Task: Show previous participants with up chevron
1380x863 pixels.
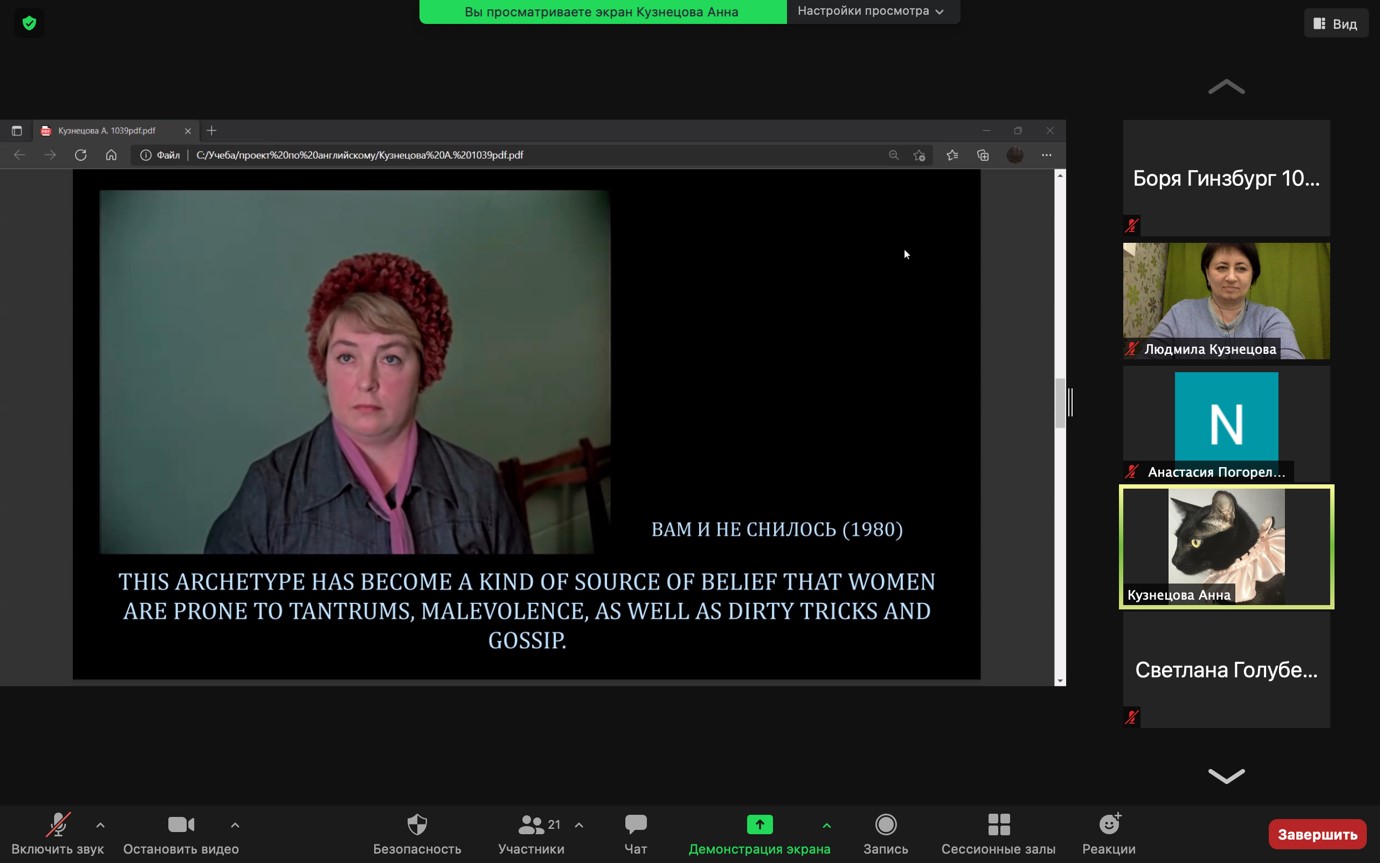Action: click(x=1226, y=87)
